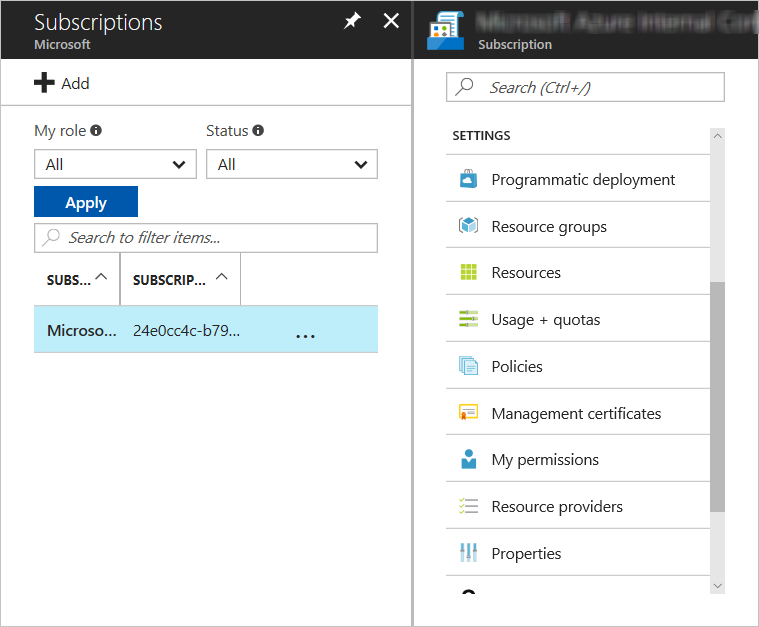
Task: Open Resources
Action: pyautogui.click(x=578, y=272)
